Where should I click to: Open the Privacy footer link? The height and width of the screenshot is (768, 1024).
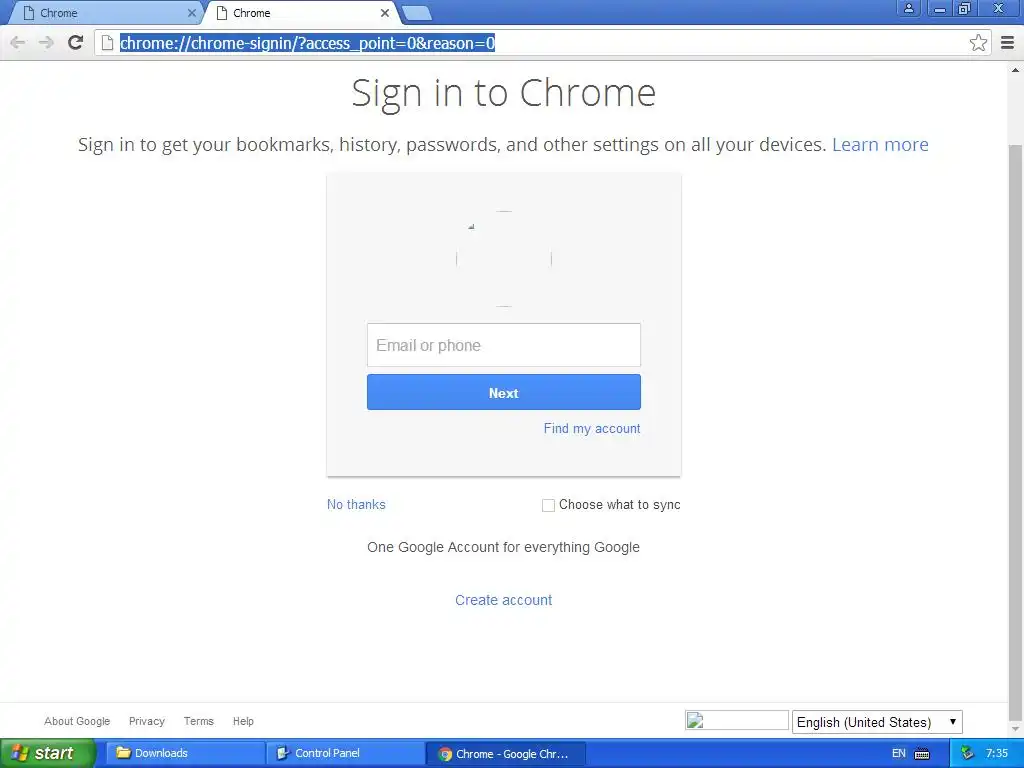(x=146, y=721)
